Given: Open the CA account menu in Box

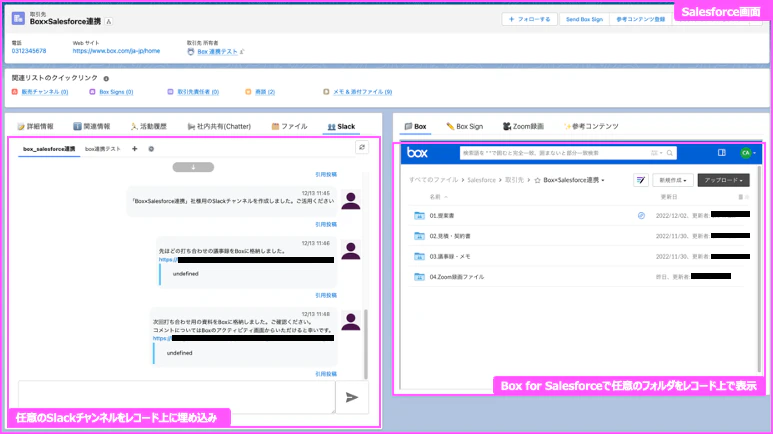Looking at the screenshot, I should pos(748,153).
